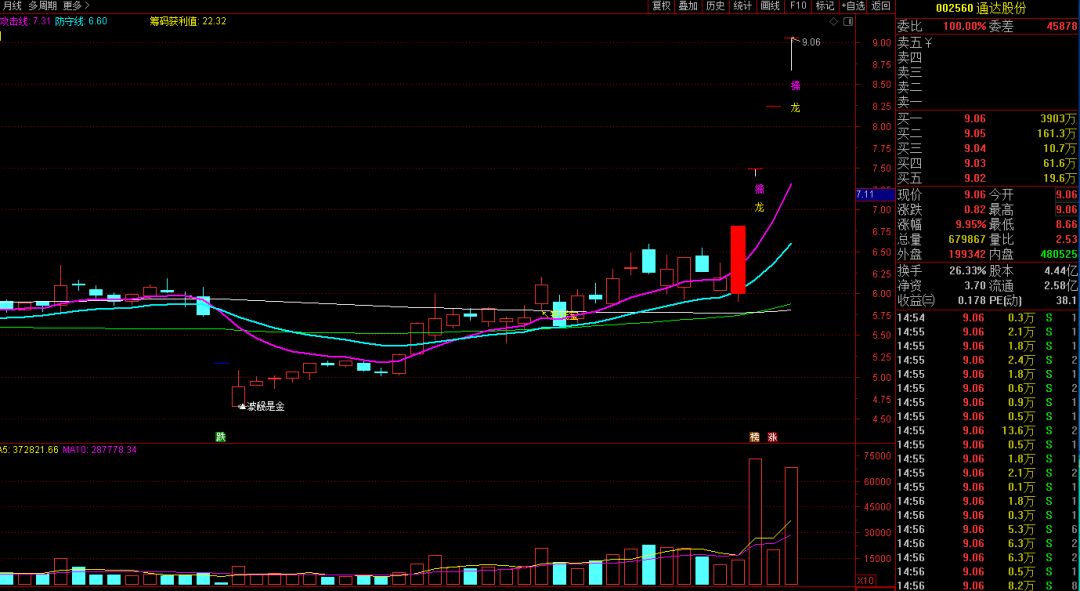The height and width of the screenshot is (591, 1080).
Task: Click the X10 volume scale box
Action: (x=867, y=580)
